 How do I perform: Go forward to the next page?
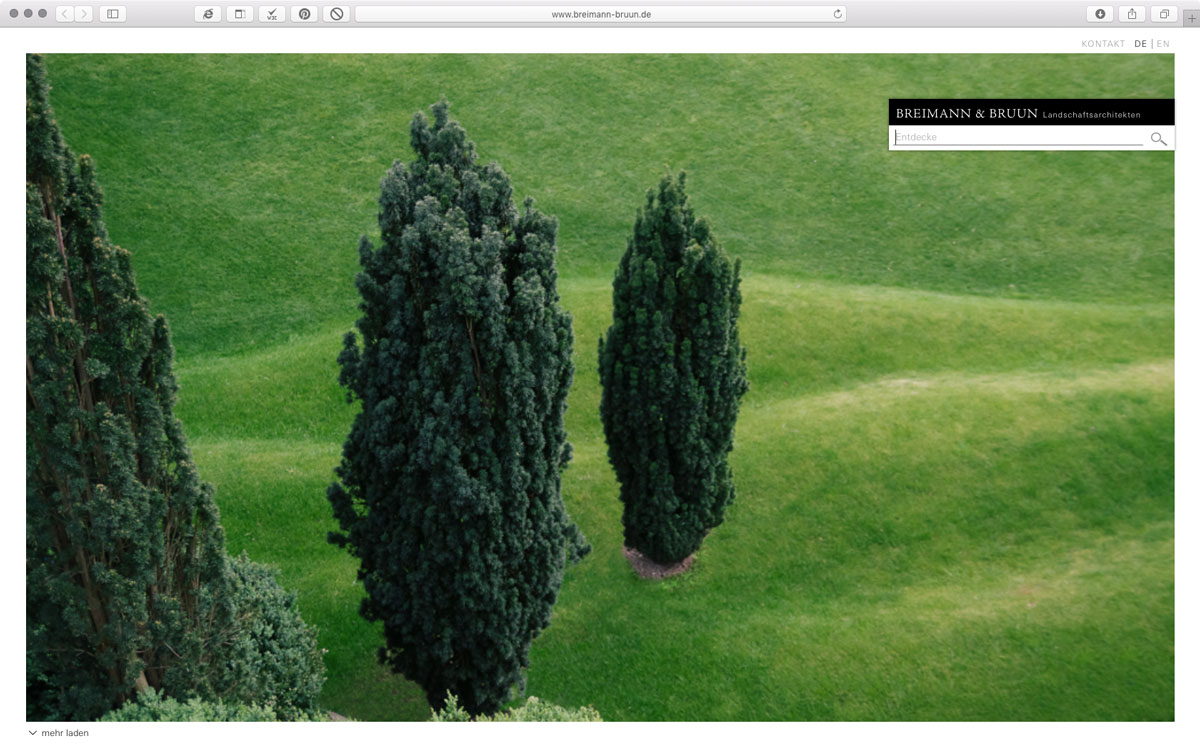point(84,14)
